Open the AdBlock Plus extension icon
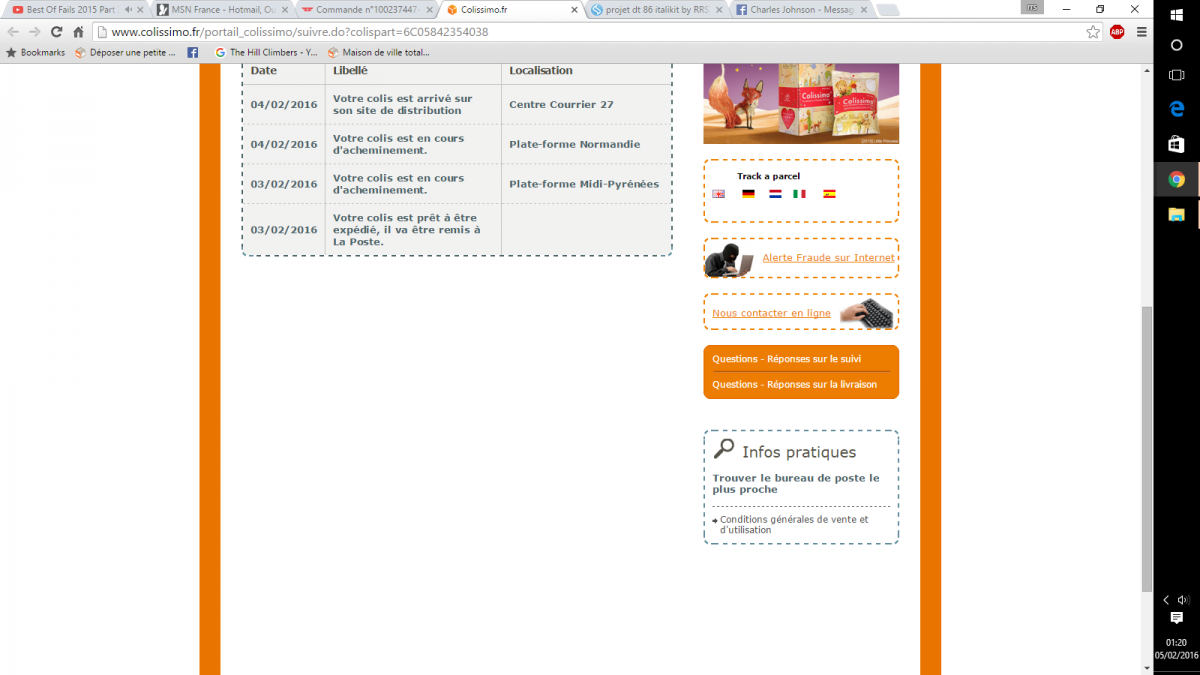Image resolution: width=1200 pixels, height=675 pixels. coord(1117,32)
